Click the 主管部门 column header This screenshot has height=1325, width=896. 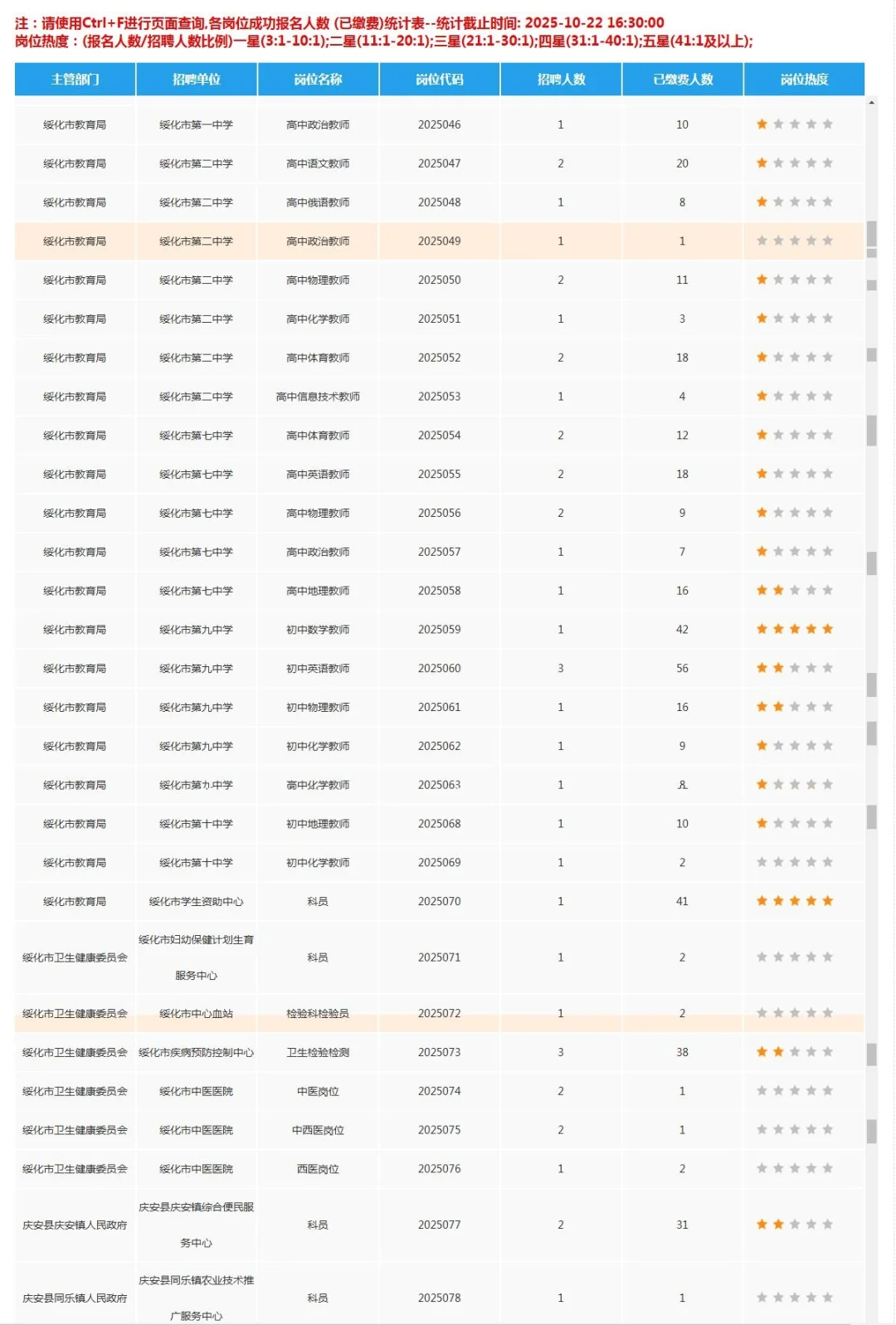coord(75,80)
